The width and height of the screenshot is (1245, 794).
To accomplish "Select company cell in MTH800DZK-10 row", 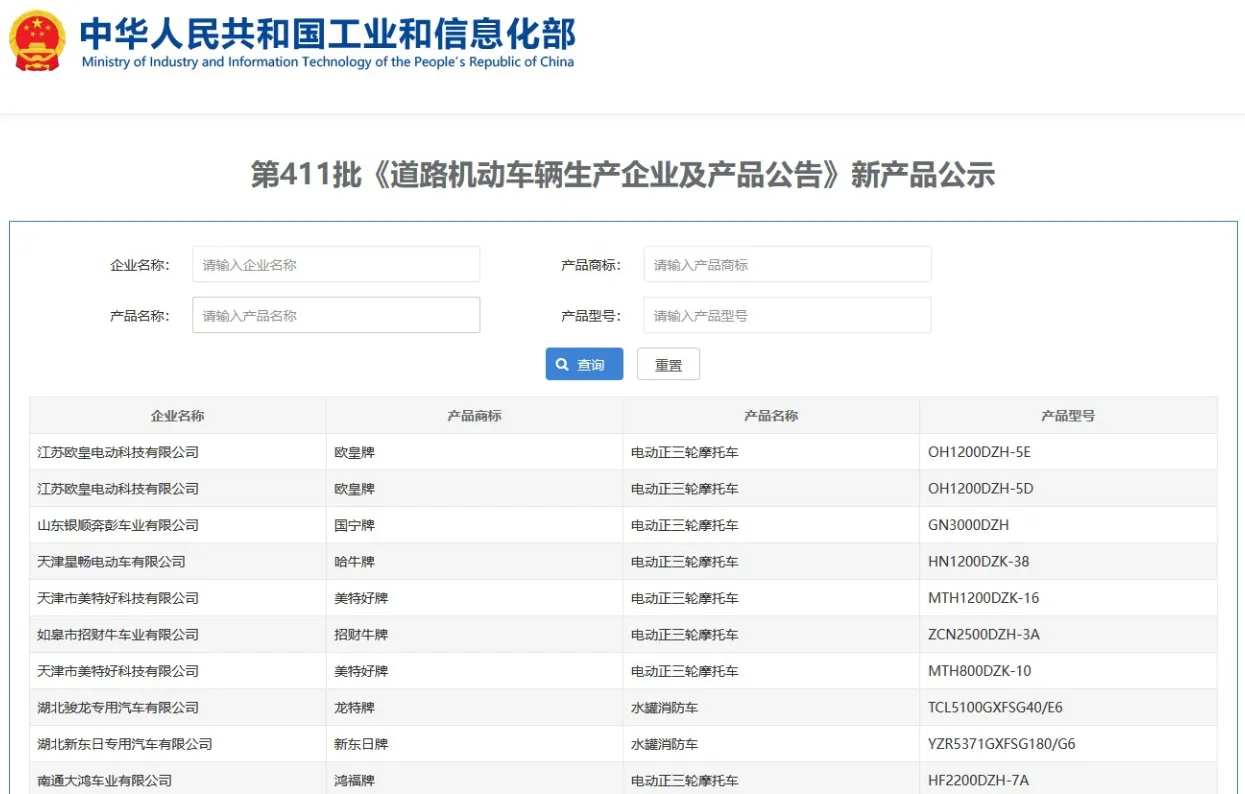I will [178, 671].
